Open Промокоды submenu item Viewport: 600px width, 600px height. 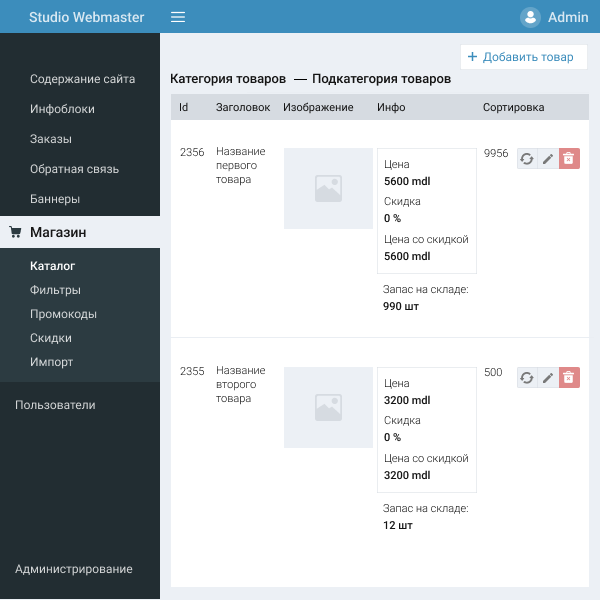click(x=63, y=314)
